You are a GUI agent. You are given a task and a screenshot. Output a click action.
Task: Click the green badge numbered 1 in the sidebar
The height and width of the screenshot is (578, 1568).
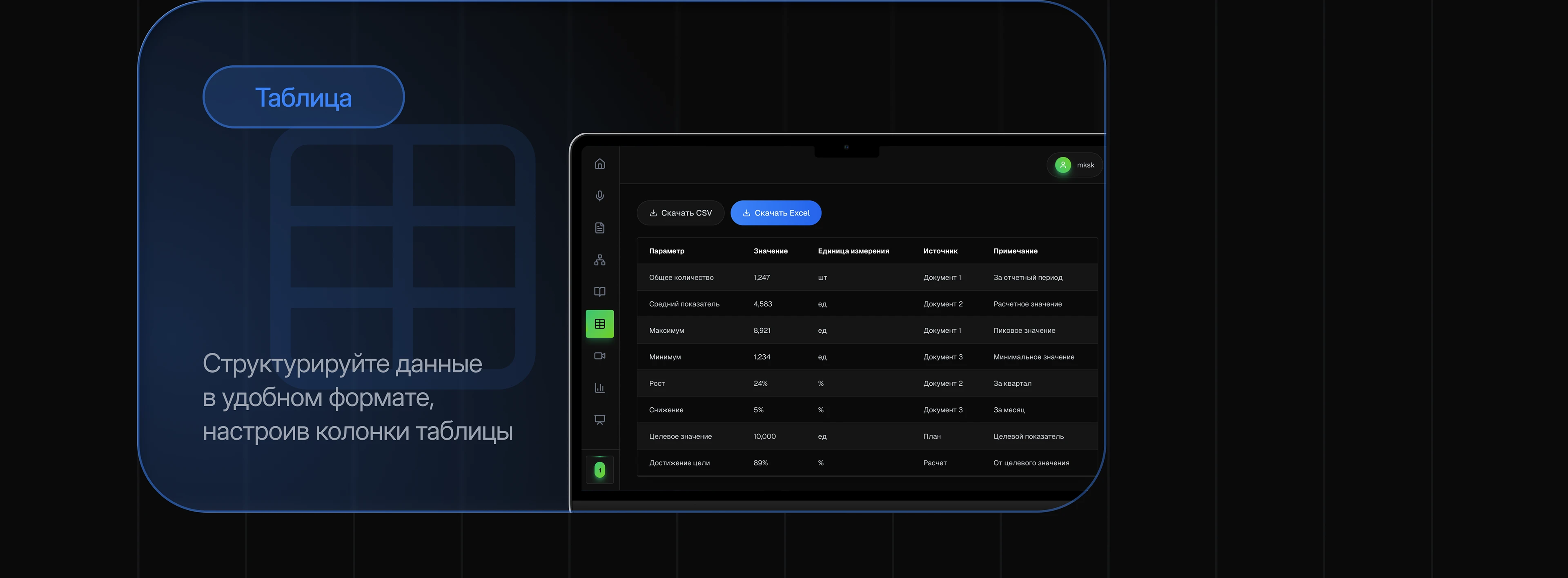click(599, 470)
